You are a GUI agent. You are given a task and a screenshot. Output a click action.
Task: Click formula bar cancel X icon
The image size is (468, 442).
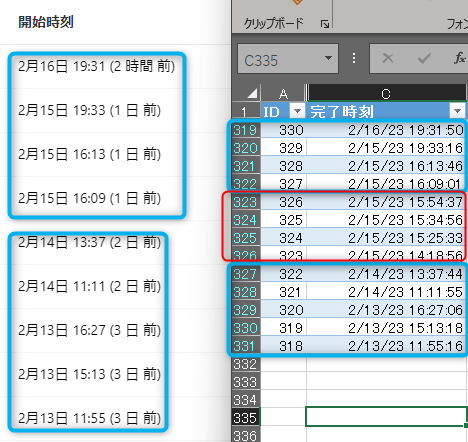coord(388,58)
